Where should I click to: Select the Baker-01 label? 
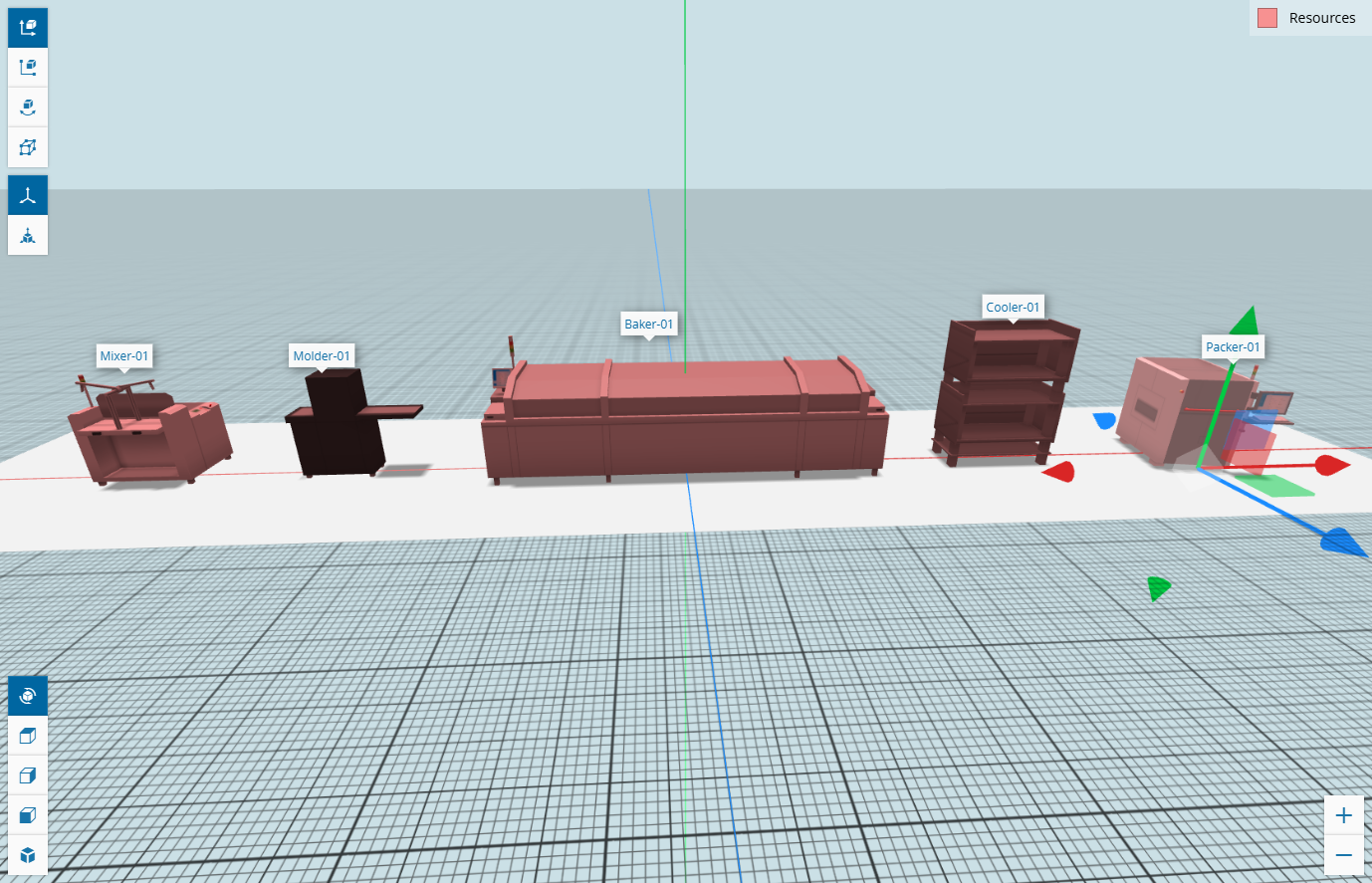tap(649, 324)
